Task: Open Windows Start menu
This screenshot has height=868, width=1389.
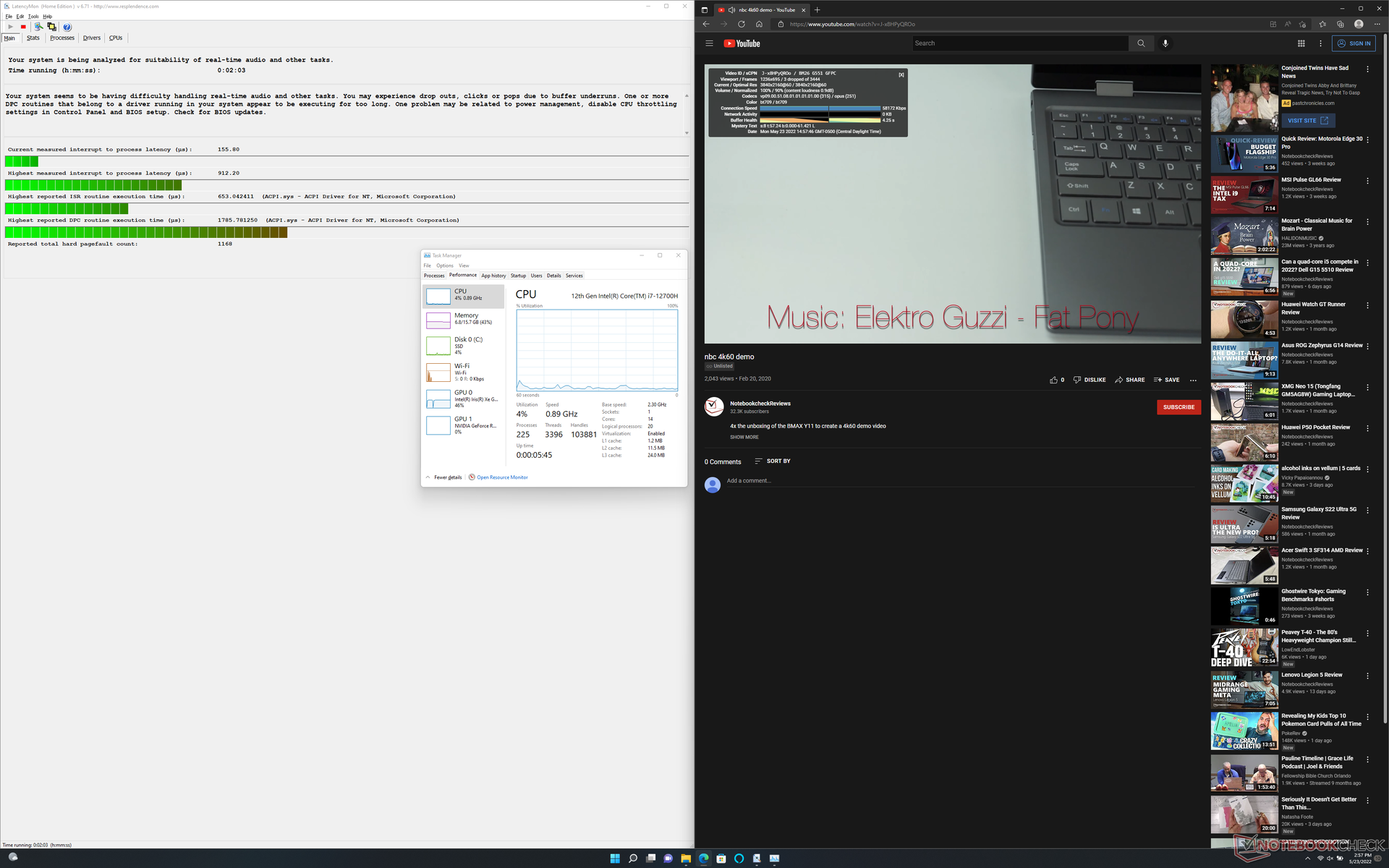Action: 615,858
